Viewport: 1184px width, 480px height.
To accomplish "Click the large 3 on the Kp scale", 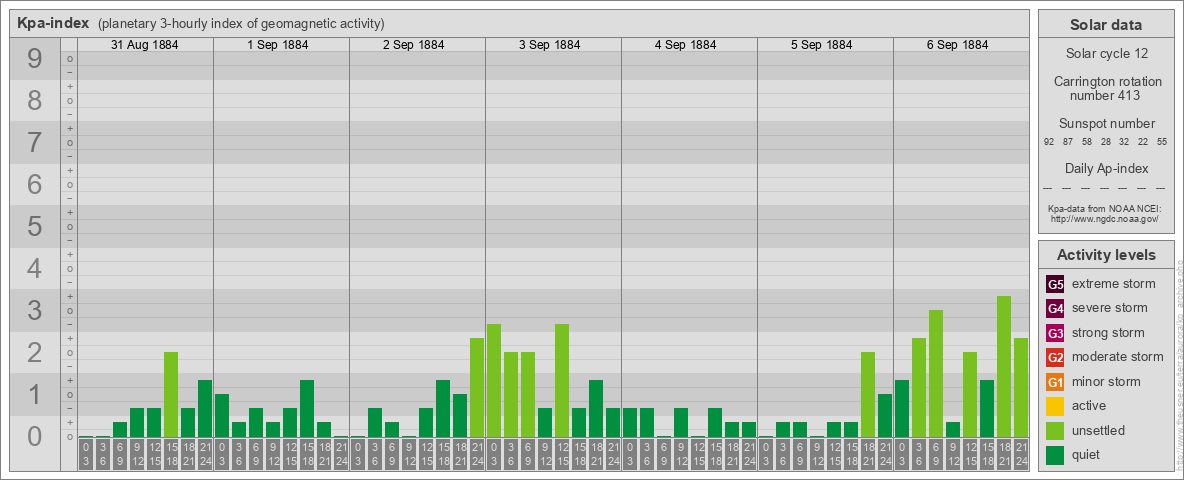I will 34,311.
